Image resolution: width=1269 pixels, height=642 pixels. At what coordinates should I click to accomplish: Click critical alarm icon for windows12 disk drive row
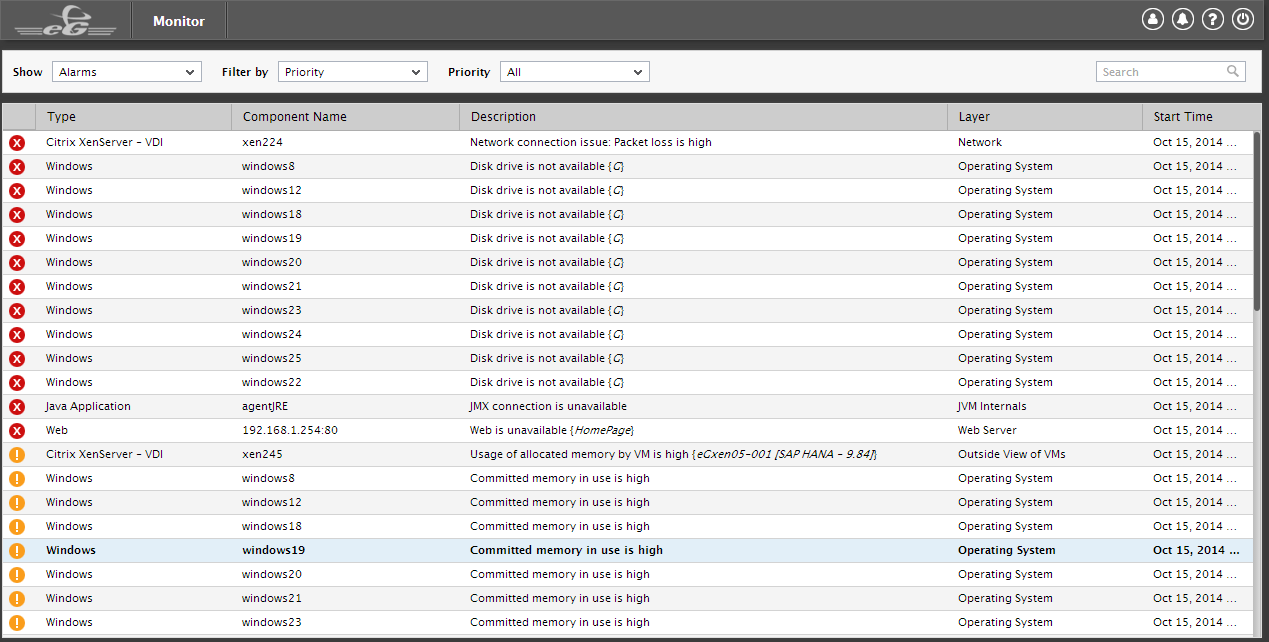click(x=17, y=190)
